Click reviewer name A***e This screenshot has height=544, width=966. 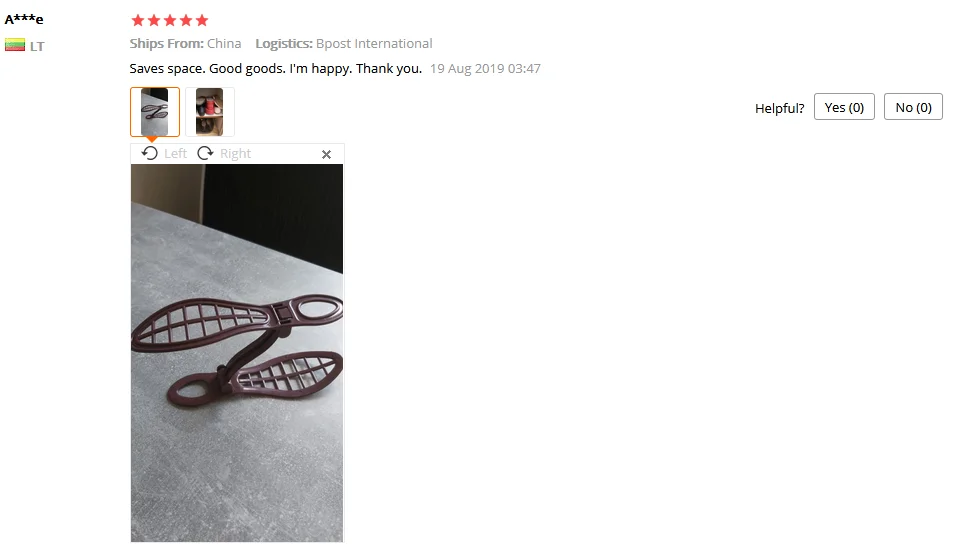coord(24,19)
